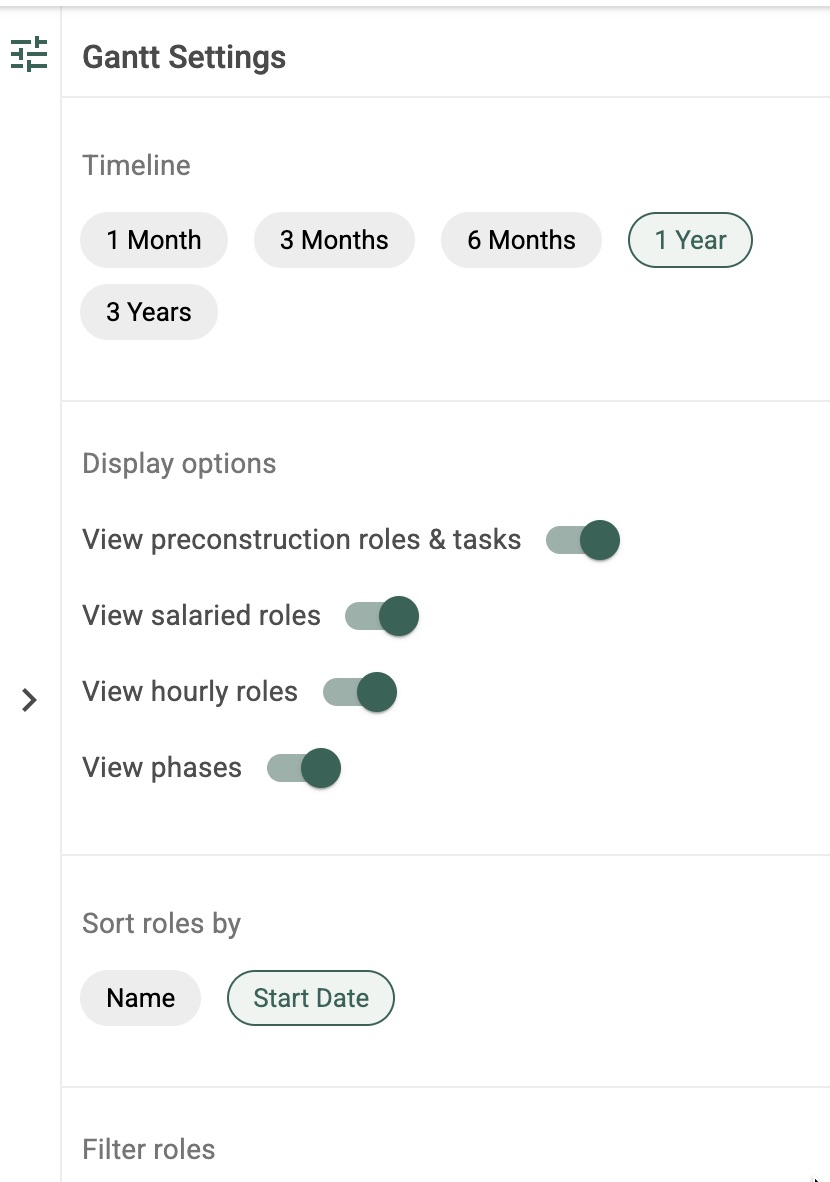Click the Timeline section heading
Screen dimensions: 830x1182
pos(136,165)
